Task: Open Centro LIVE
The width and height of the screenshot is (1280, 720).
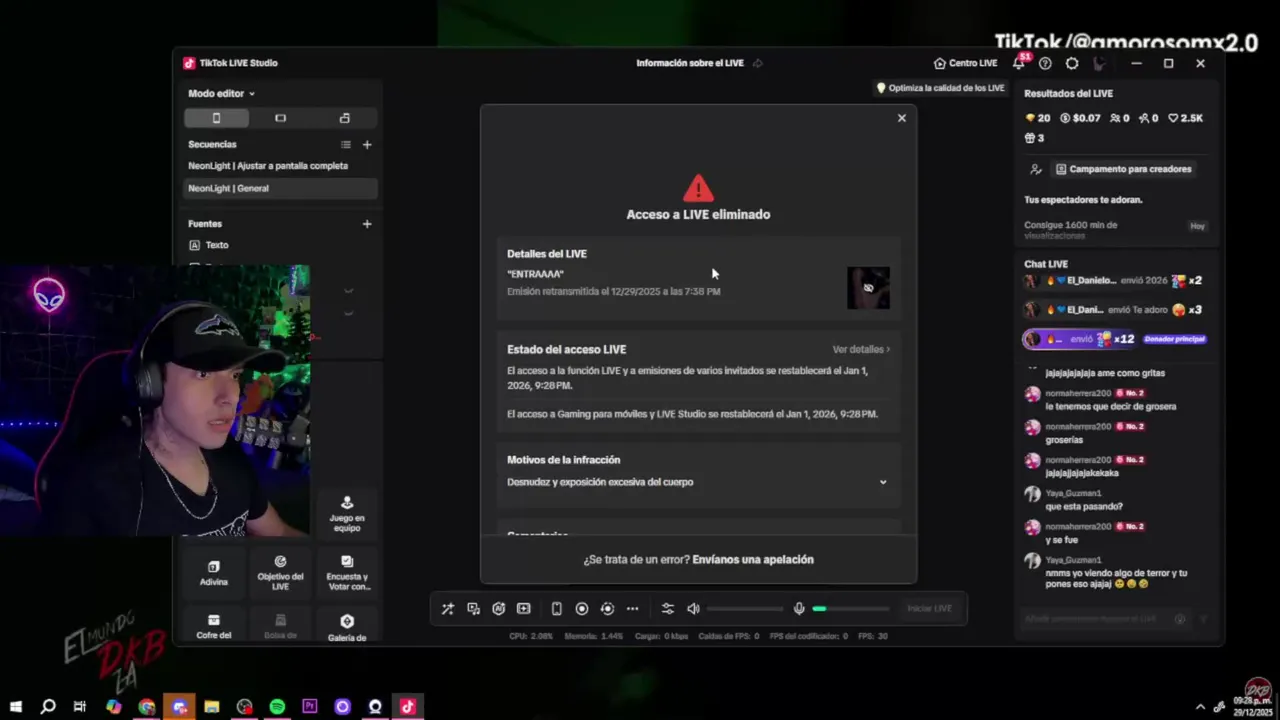Action: (965, 63)
